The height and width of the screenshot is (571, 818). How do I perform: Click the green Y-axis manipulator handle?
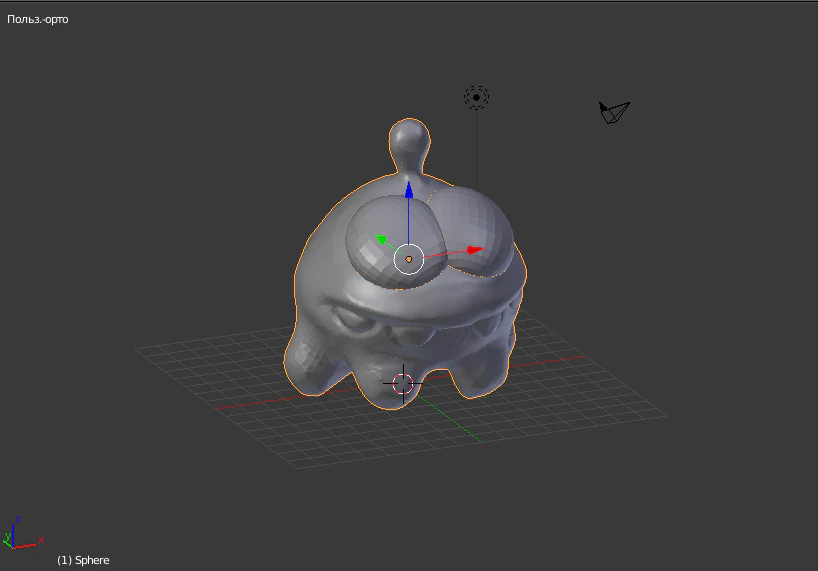[381, 239]
